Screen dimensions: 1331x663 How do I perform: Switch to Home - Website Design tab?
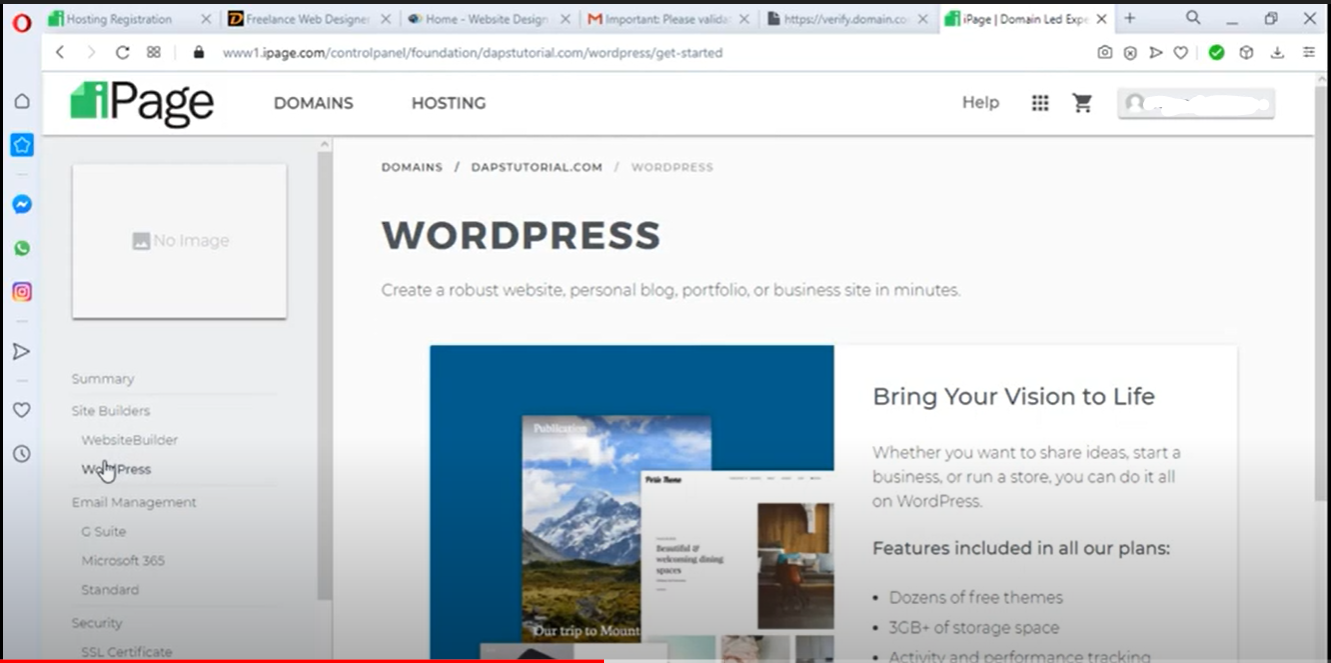(487, 19)
